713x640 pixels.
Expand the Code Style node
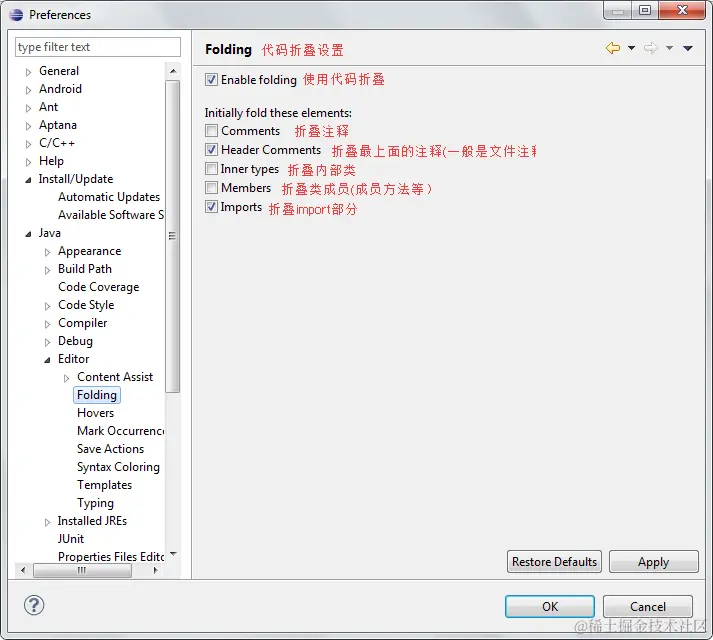pos(47,306)
